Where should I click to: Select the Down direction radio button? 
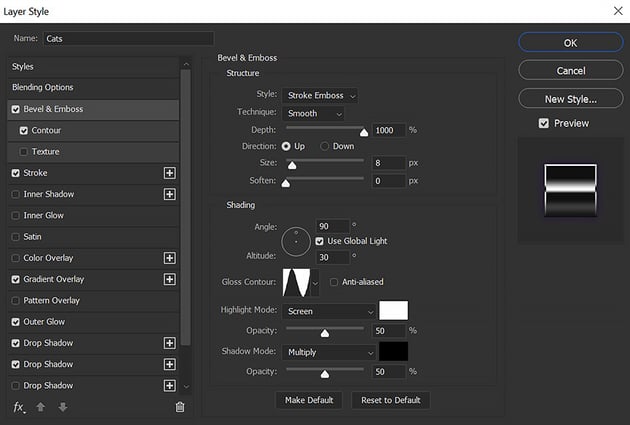325,146
